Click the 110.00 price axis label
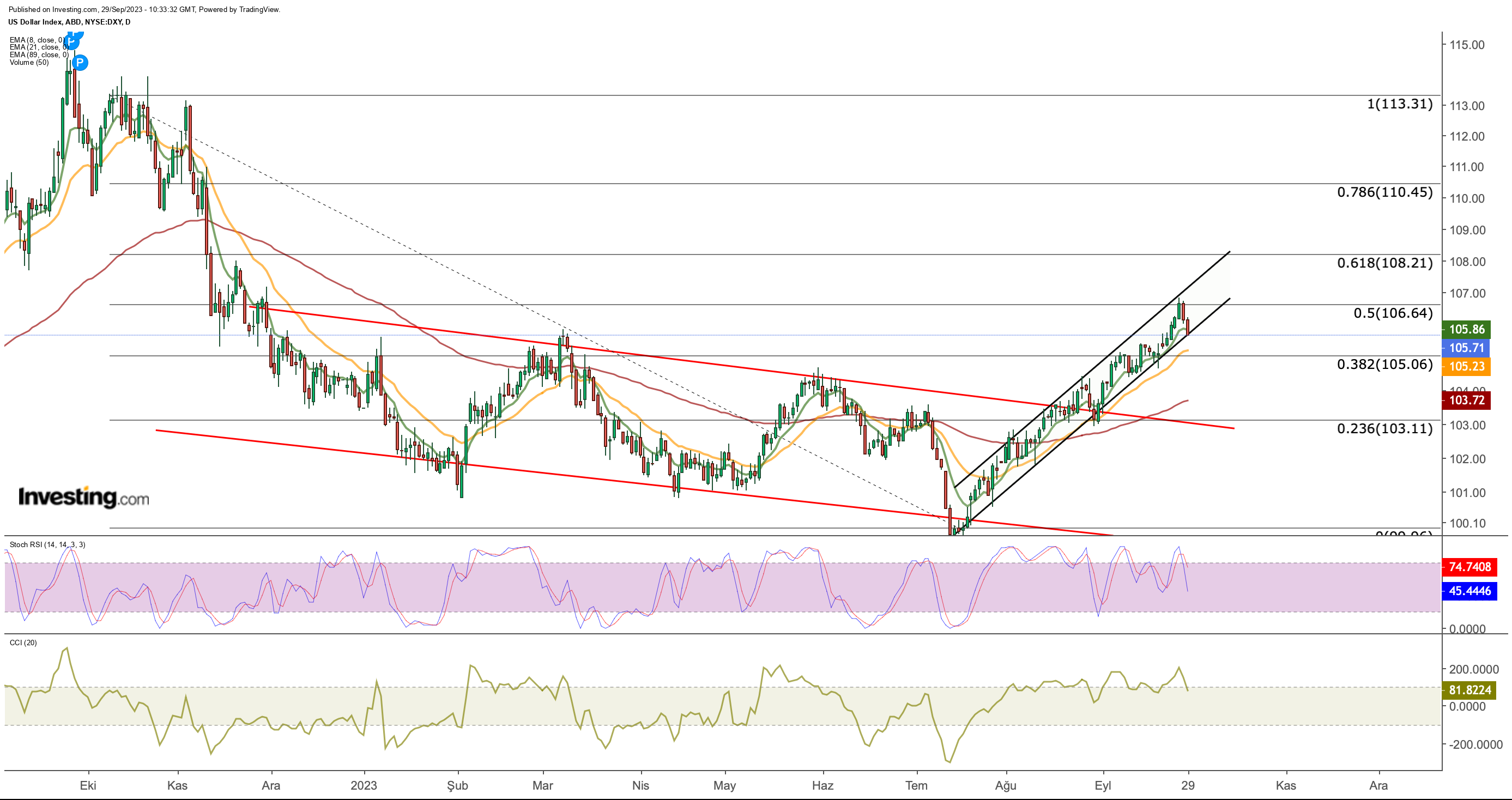Image resolution: width=1512 pixels, height=800 pixels. point(1467,198)
